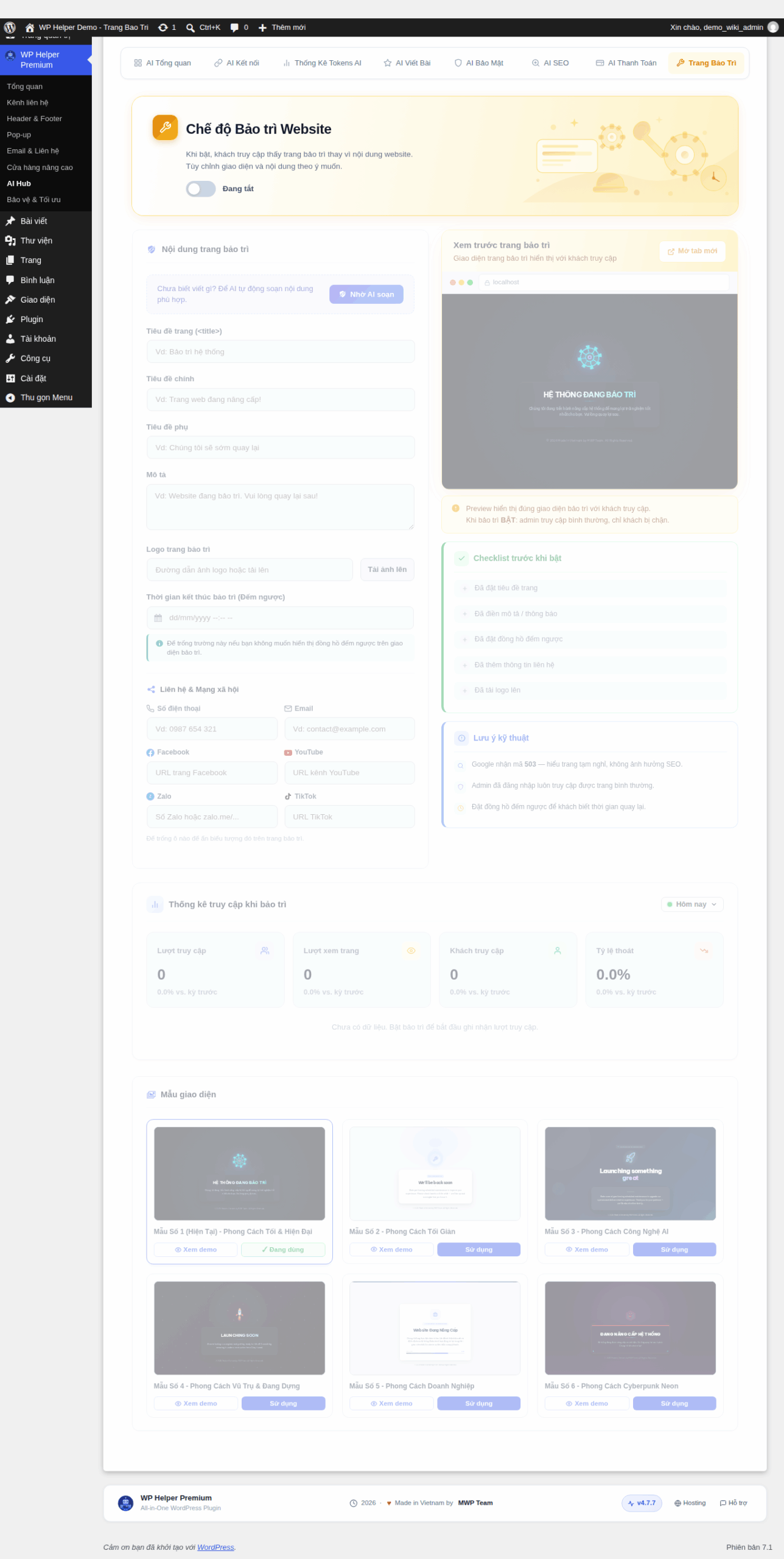This screenshot has width=784, height=1559.
Task: Click the Bài viết pin icon
Action: (x=10, y=221)
